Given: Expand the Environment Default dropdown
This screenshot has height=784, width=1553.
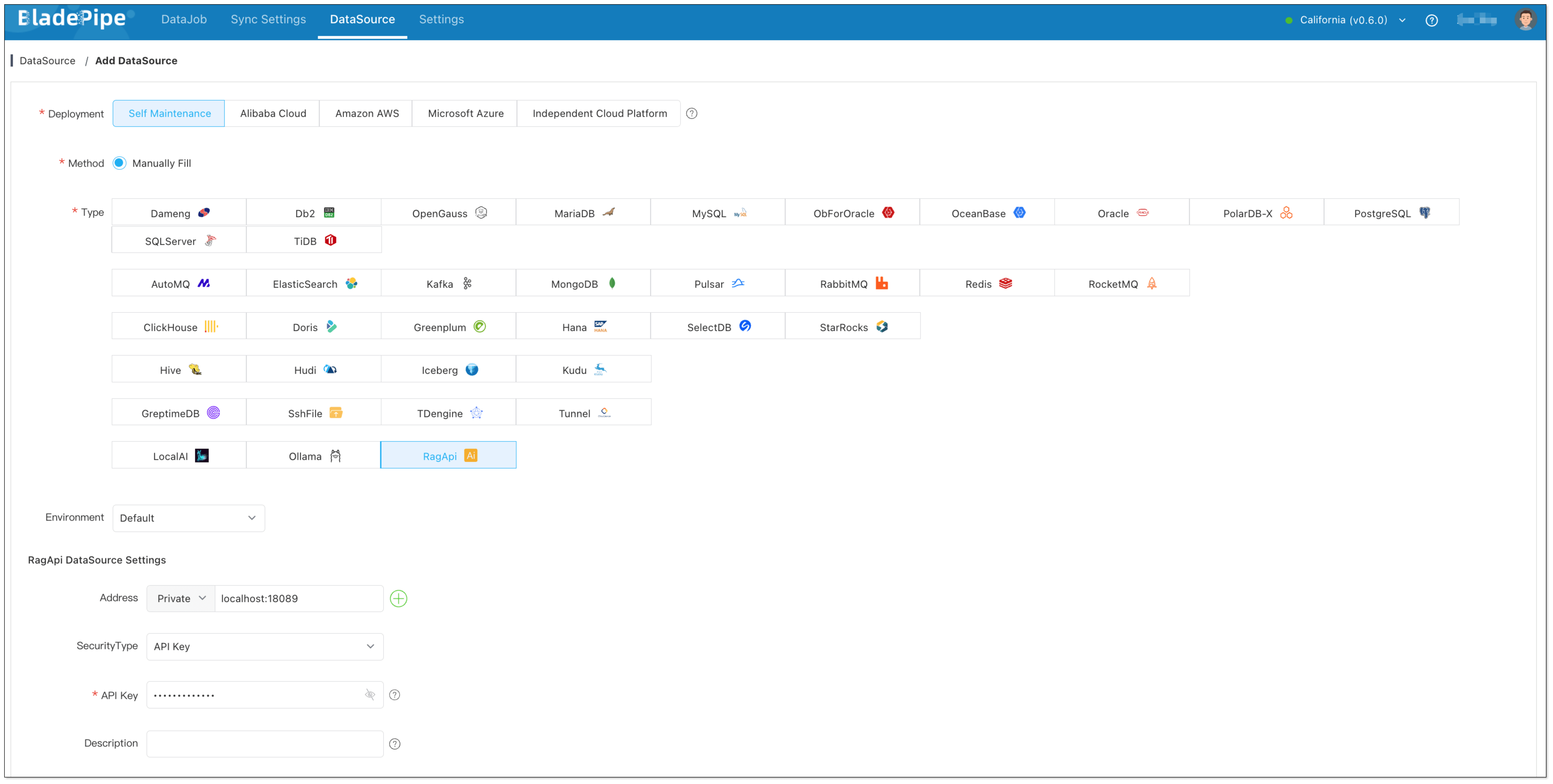Looking at the screenshot, I should (188, 518).
